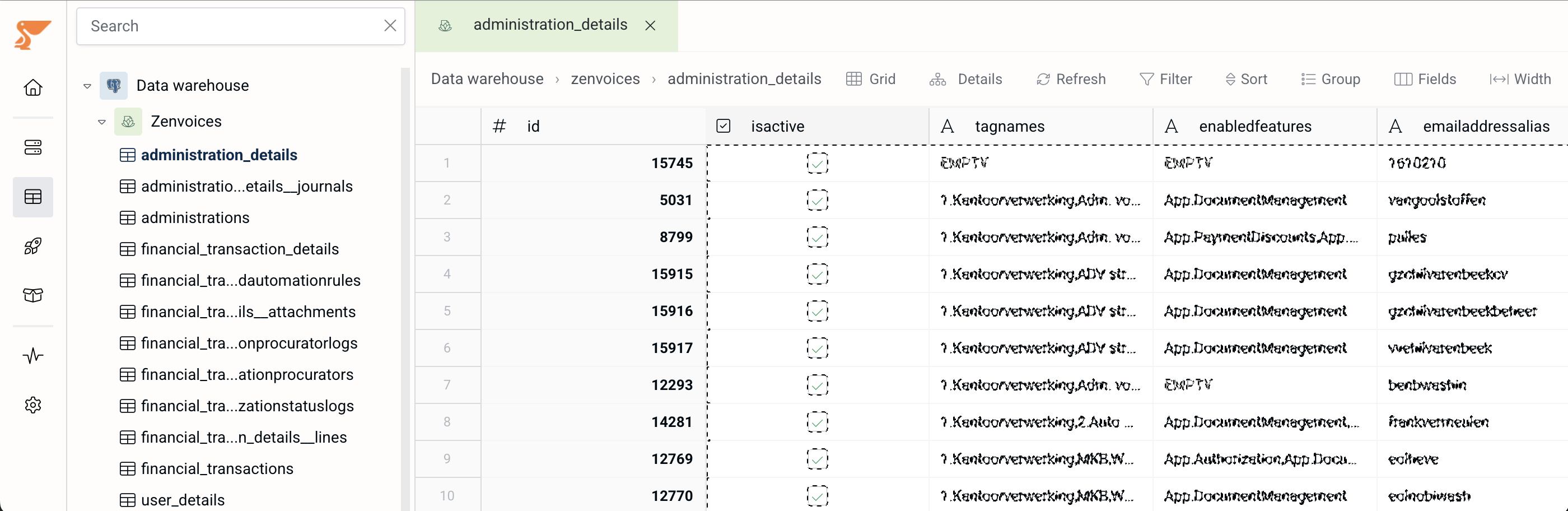This screenshot has height=511, width=1568.
Task: Toggle the isactive checkbox for id 15915
Action: (x=817, y=274)
